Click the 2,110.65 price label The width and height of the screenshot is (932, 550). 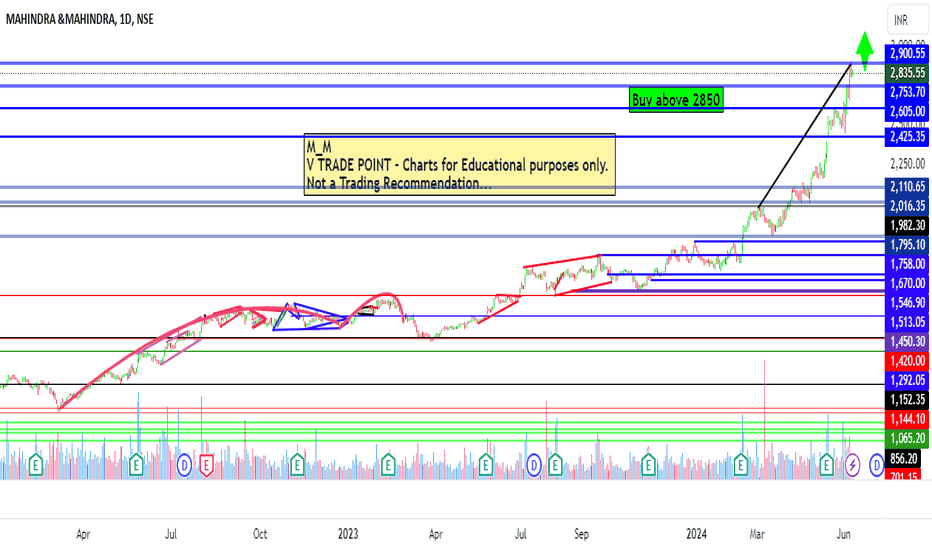coord(907,187)
